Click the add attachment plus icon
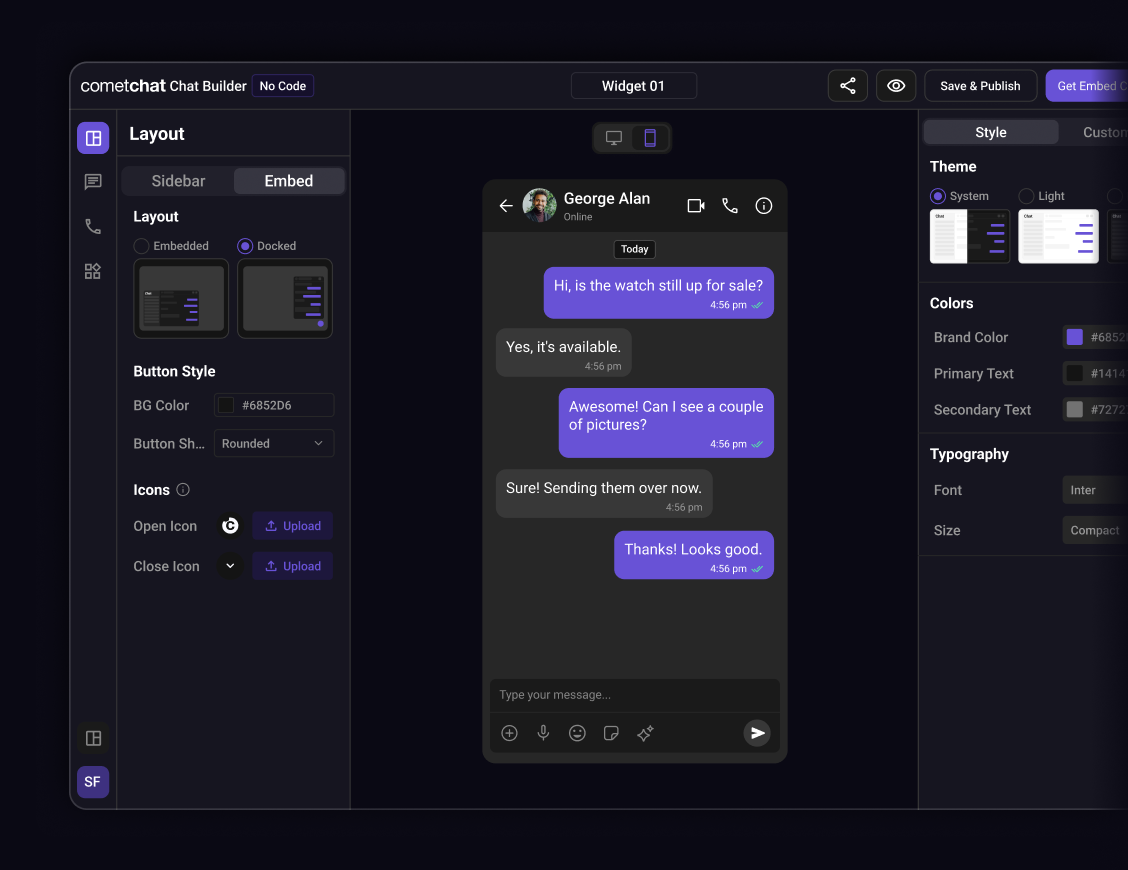The width and height of the screenshot is (1128, 870). coord(509,733)
